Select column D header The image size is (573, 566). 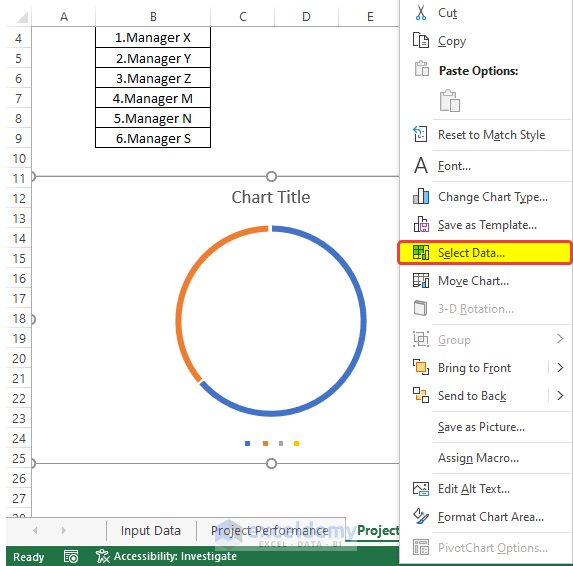[306, 17]
